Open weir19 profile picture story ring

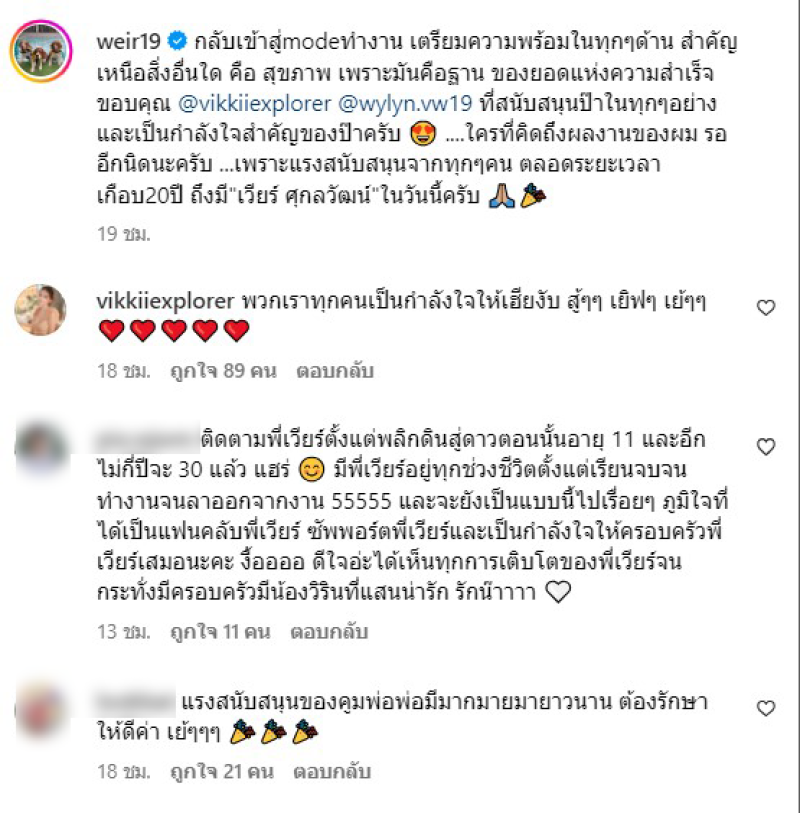(x=41, y=51)
